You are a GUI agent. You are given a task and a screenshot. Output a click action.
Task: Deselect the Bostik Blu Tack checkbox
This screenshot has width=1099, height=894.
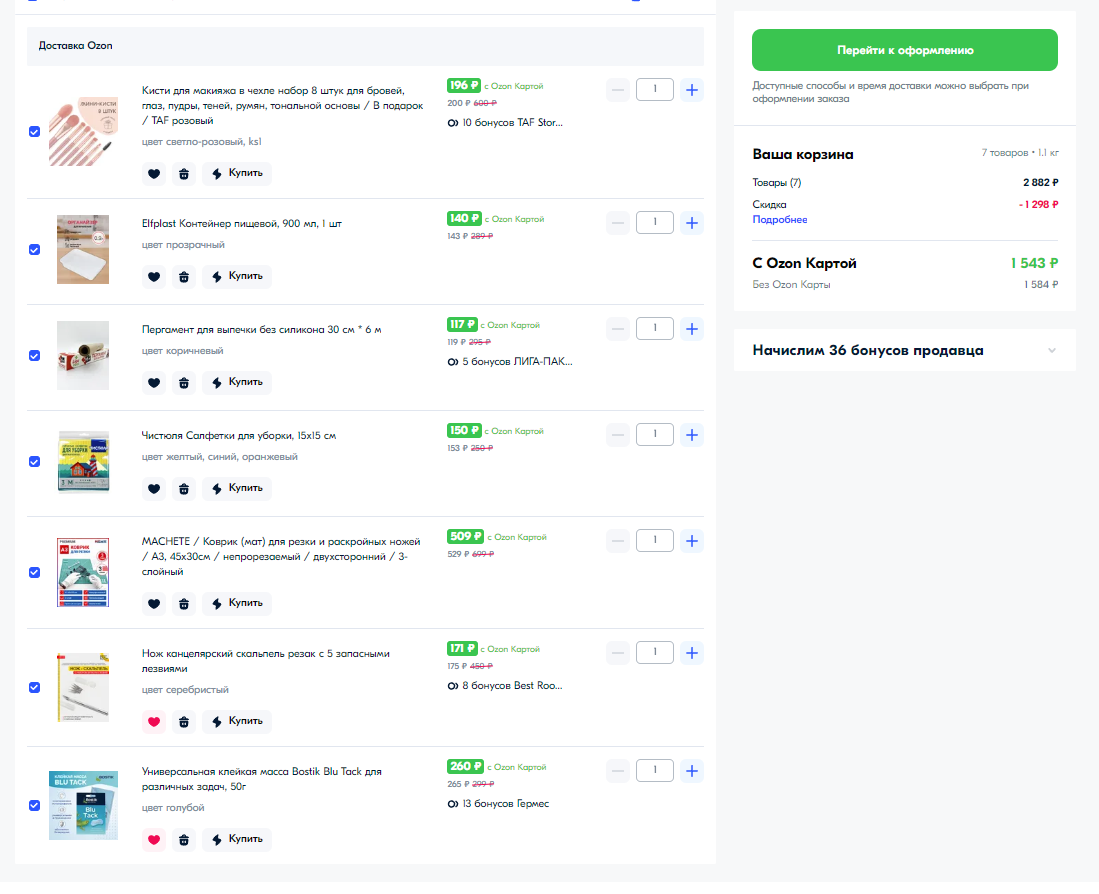(34, 805)
